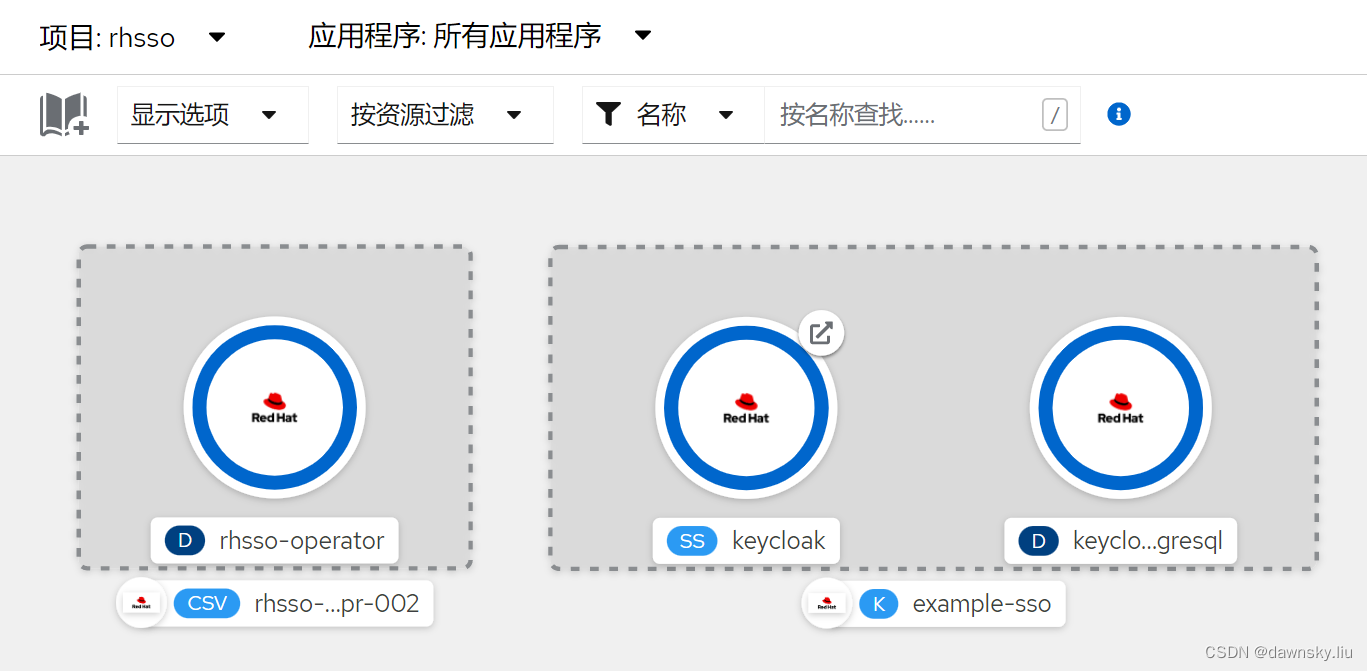Screen dimensions: 1367x671
Task: Open keycloak external URL link icon
Action: tap(821, 333)
